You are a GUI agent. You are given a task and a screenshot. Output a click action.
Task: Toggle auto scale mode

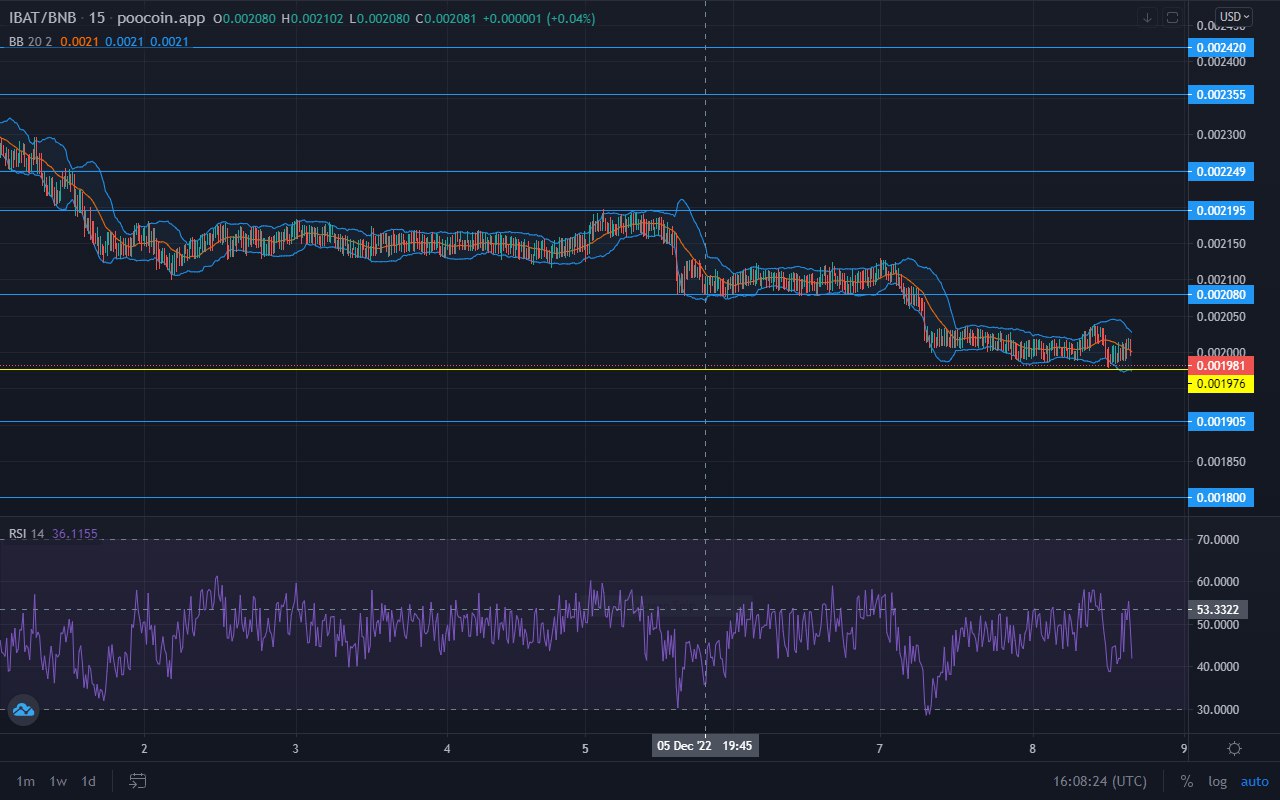coord(1254,781)
